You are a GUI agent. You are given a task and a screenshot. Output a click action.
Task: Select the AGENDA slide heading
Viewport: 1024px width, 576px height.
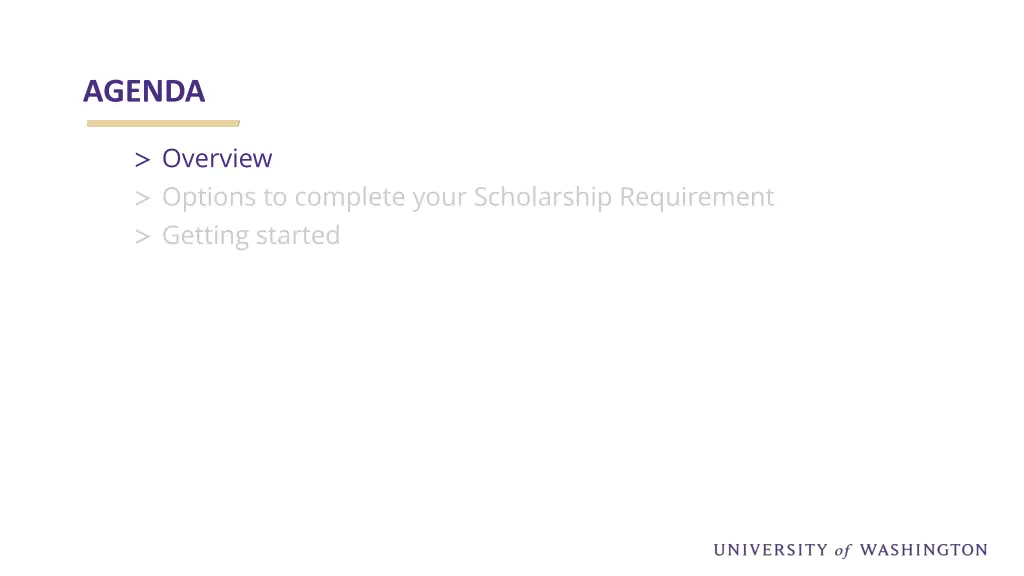[144, 91]
